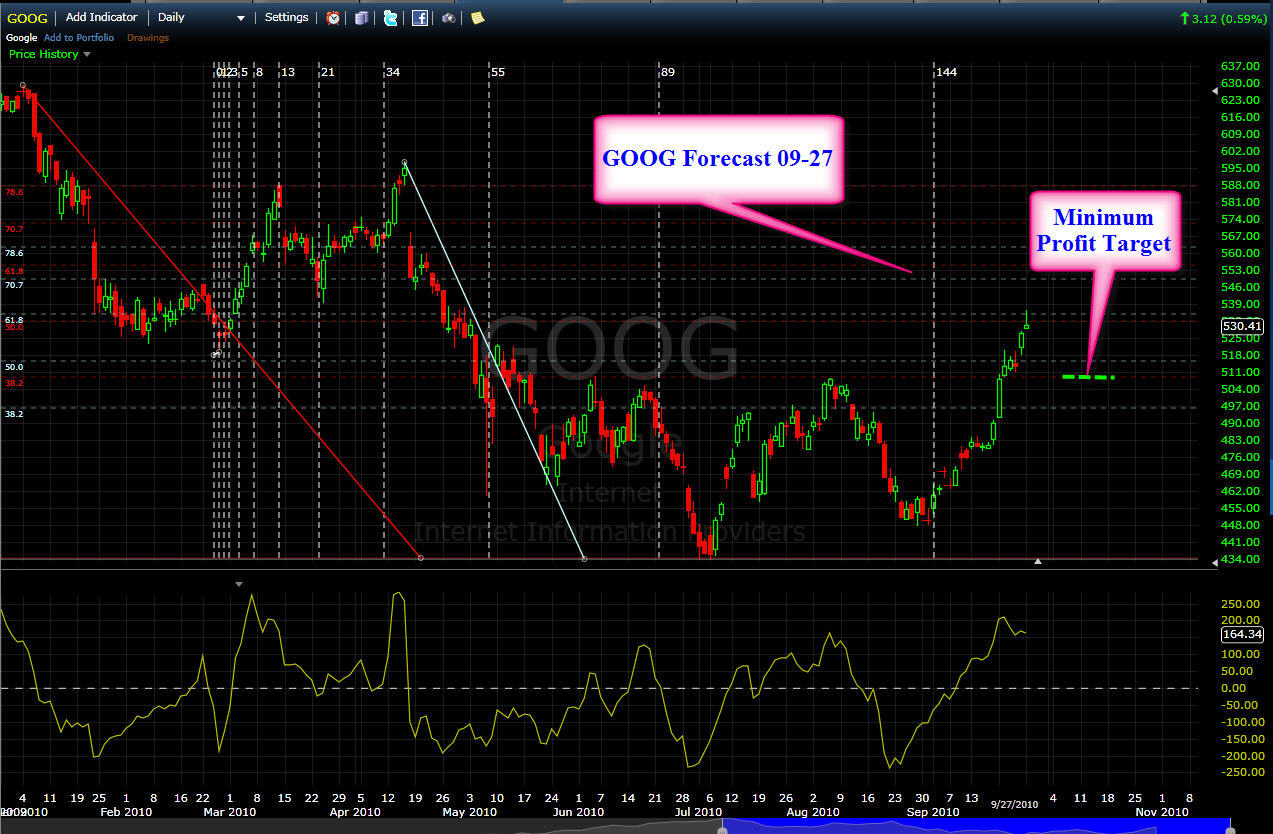Click the white 78.6 retracement label

[x=14, y=254]
